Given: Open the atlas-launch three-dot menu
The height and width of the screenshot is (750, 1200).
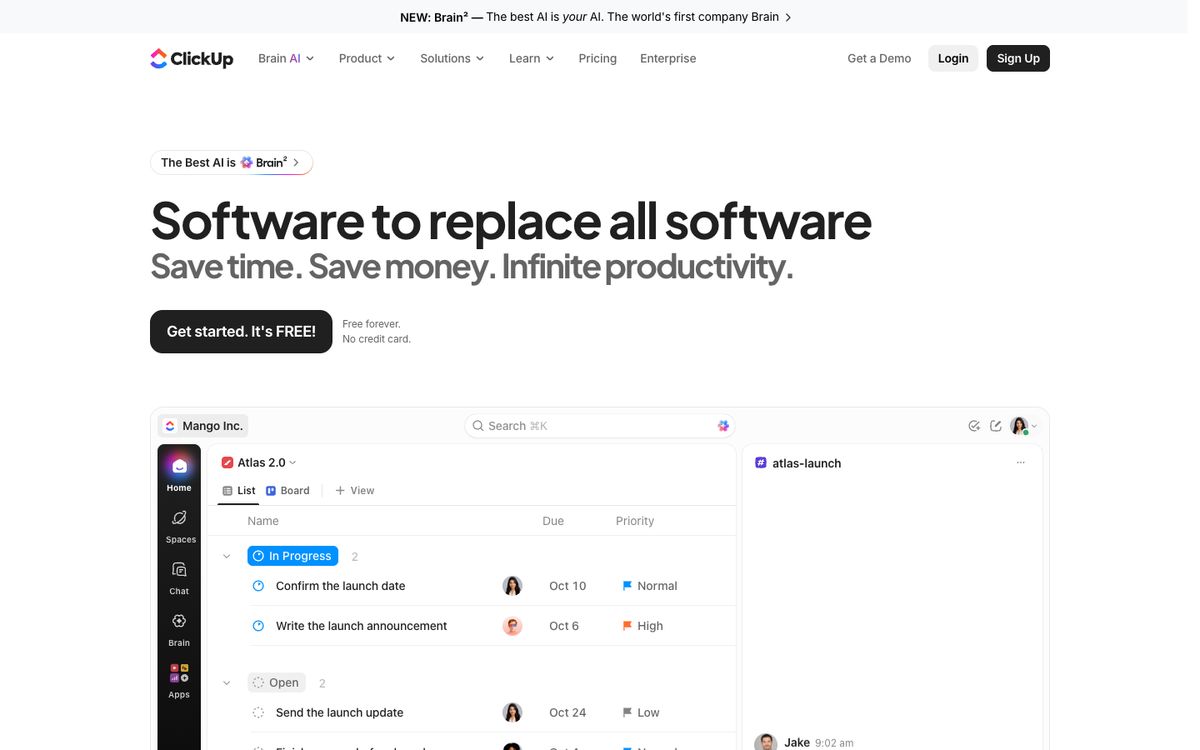Looking at the screenshot, I should click(x=1020, y=463).
